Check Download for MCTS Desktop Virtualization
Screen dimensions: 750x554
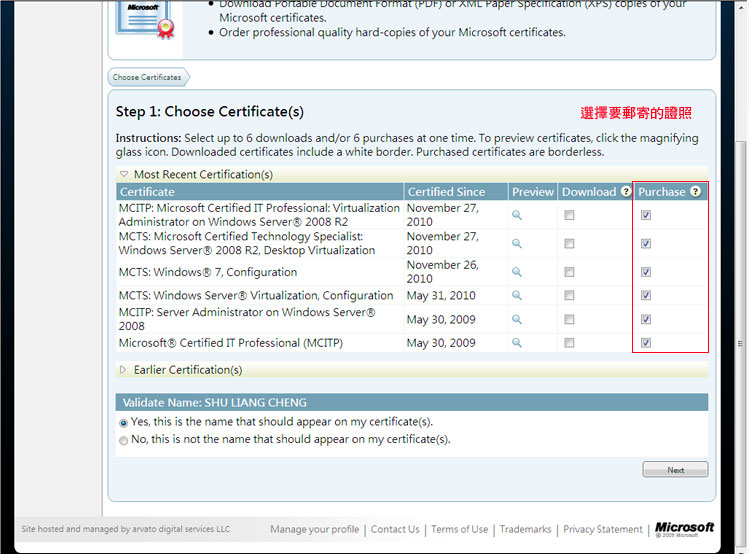click(x=569, y=244)
